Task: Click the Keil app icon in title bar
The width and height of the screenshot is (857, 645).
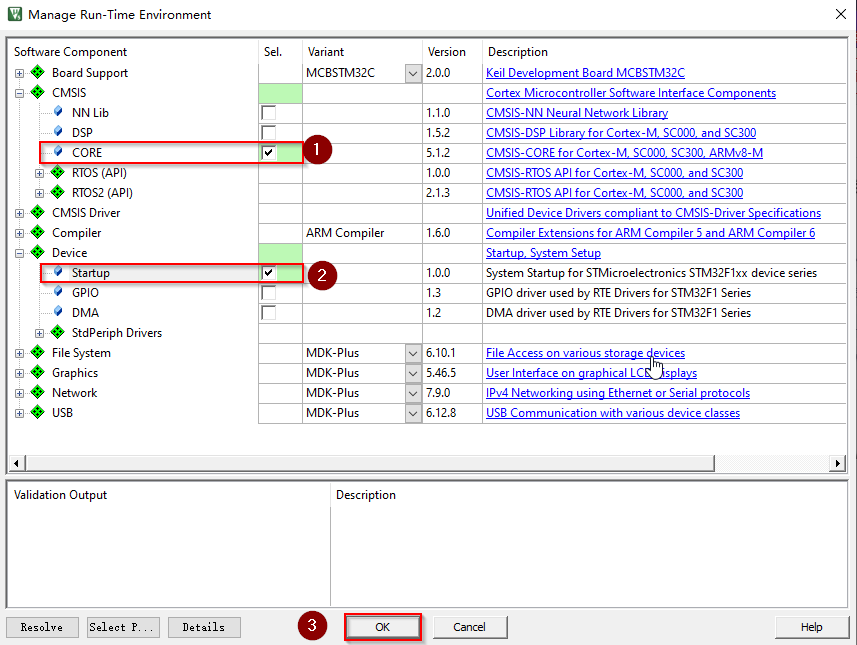Action: point(15,14)
